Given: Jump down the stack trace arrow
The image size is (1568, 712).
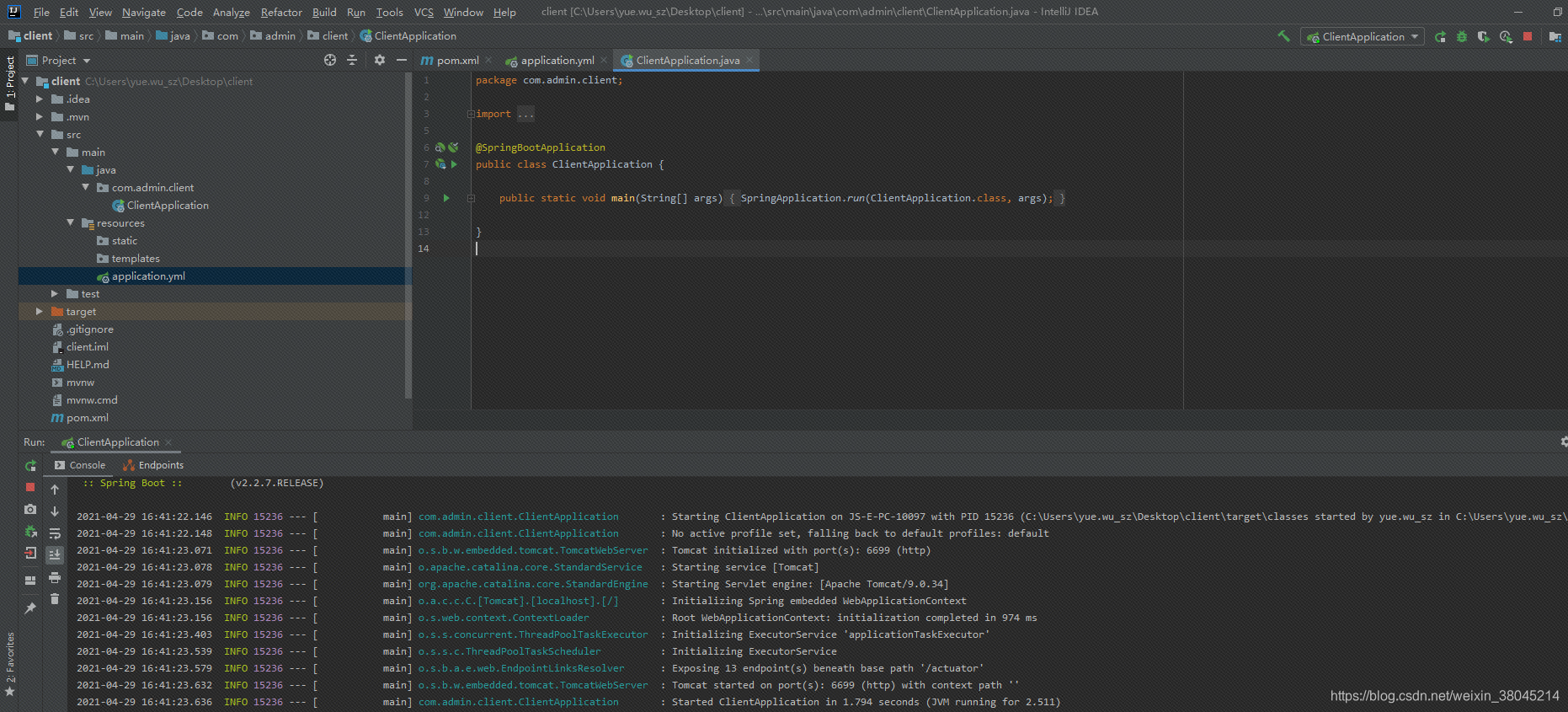Looking at the screenshot, I should (x=55, y=511).
